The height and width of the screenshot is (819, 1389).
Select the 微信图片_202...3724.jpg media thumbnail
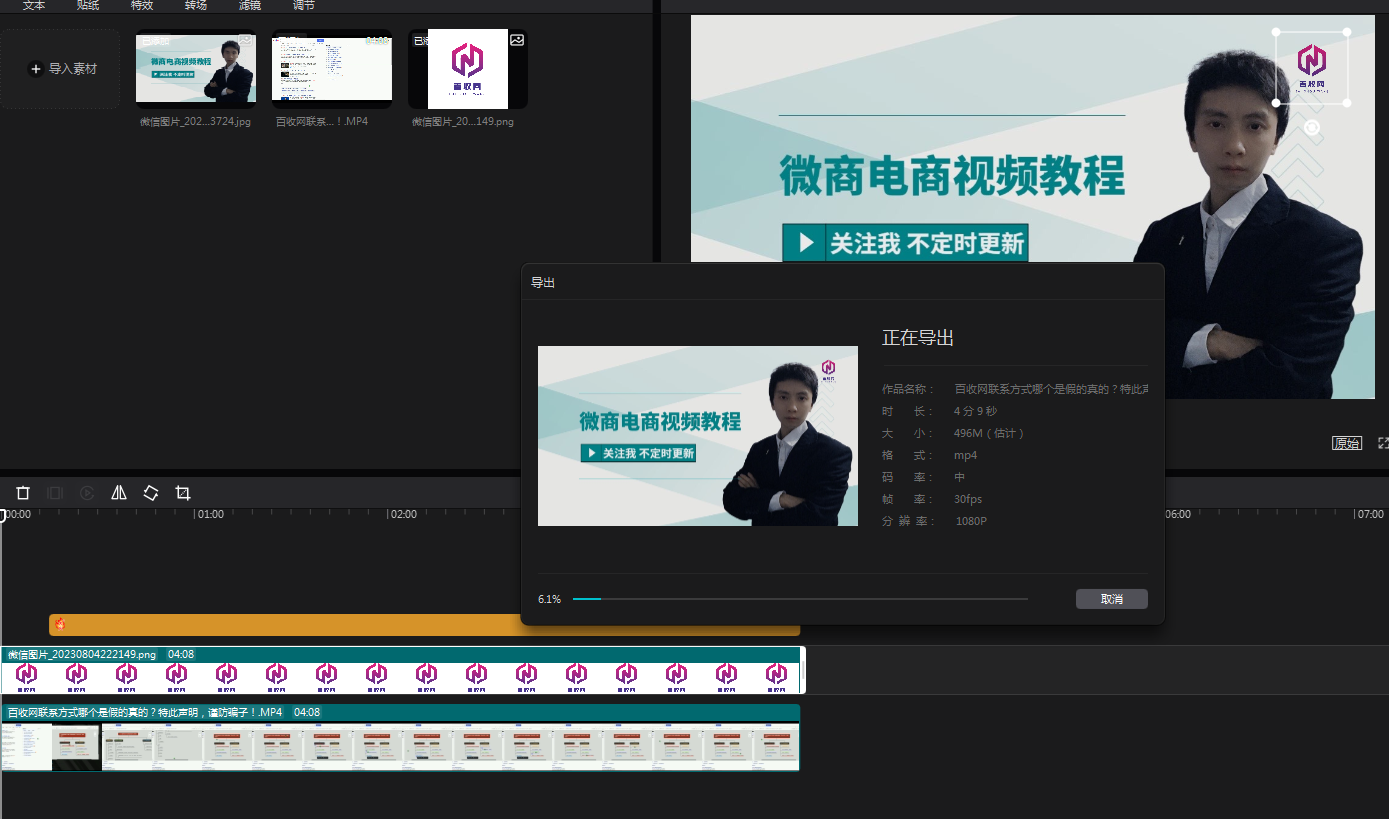(x=196, y=69)
